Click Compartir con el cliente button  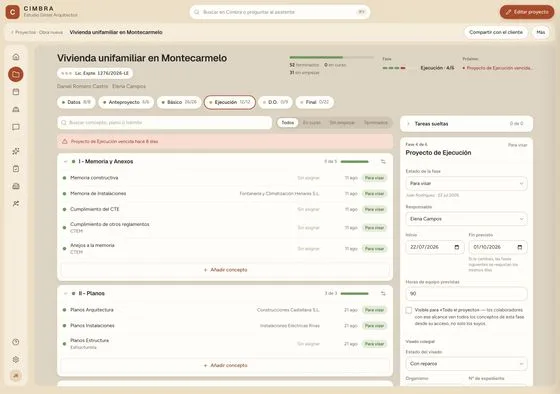click(x=496, y=32)
